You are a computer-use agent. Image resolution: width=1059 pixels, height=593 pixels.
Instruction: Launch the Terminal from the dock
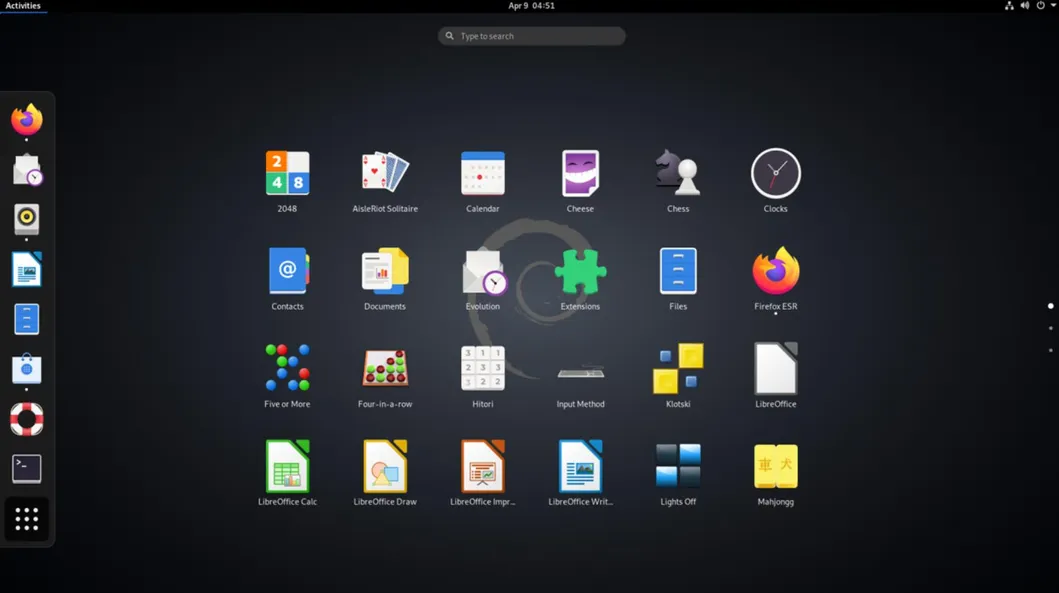click(26, 468)
